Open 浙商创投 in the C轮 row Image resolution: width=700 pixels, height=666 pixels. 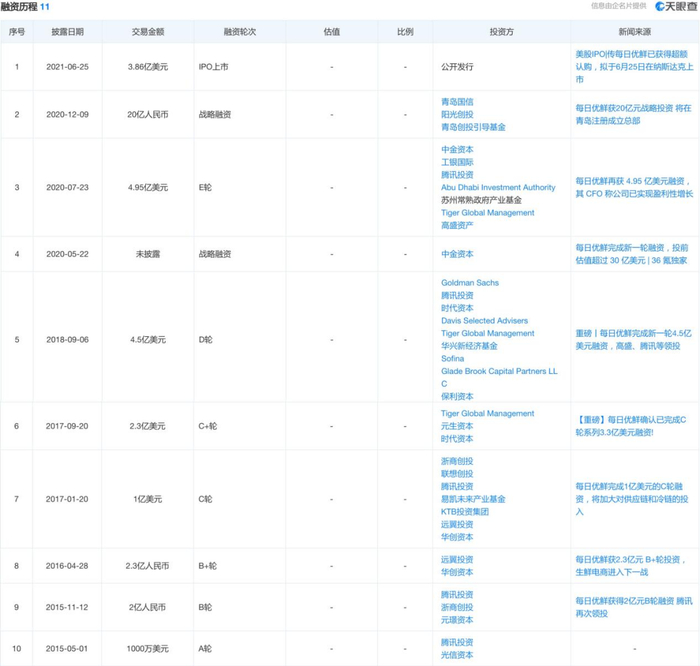[457, 461]
